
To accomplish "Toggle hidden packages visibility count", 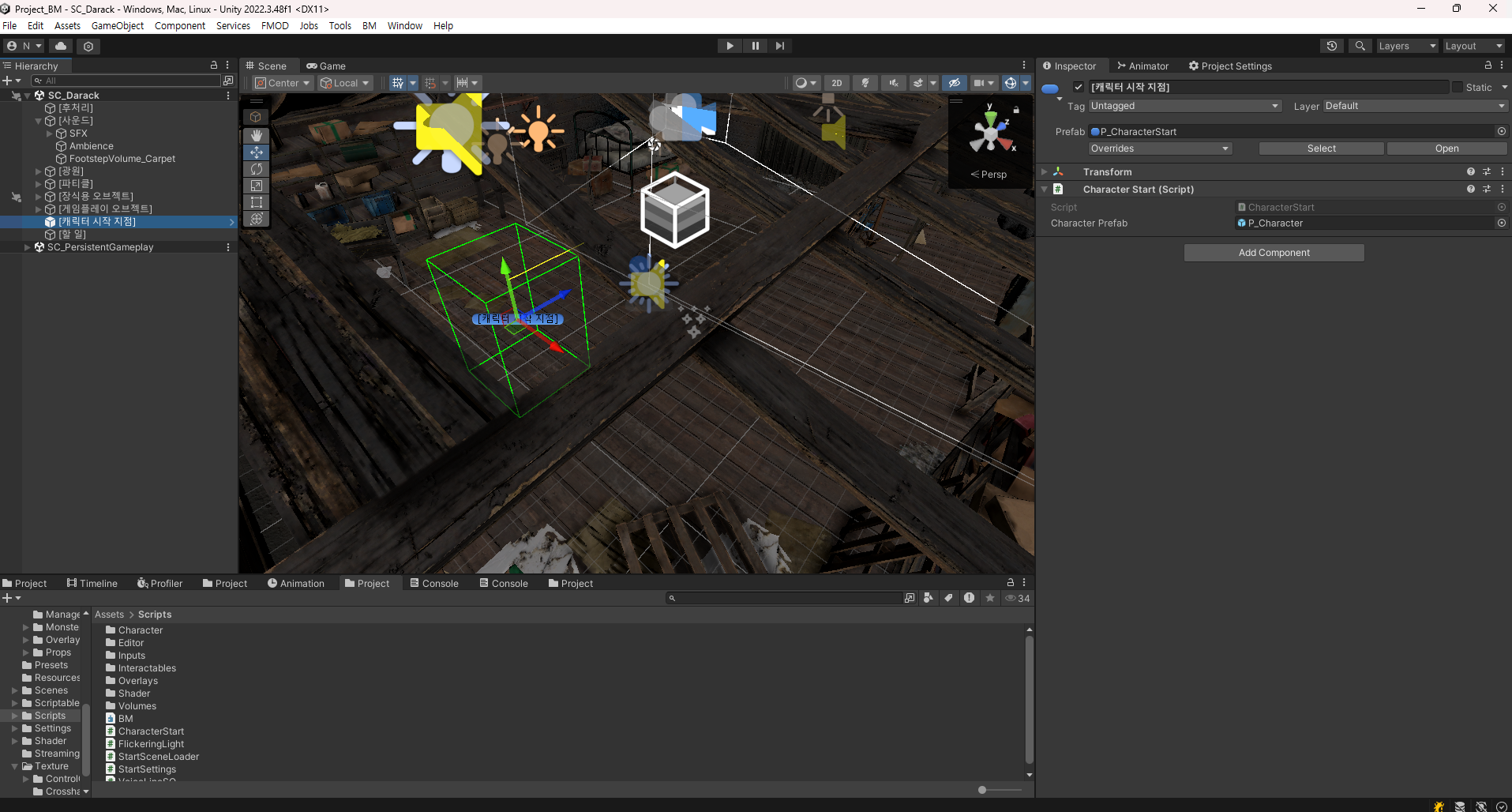I will click(x=1017, y=598).
